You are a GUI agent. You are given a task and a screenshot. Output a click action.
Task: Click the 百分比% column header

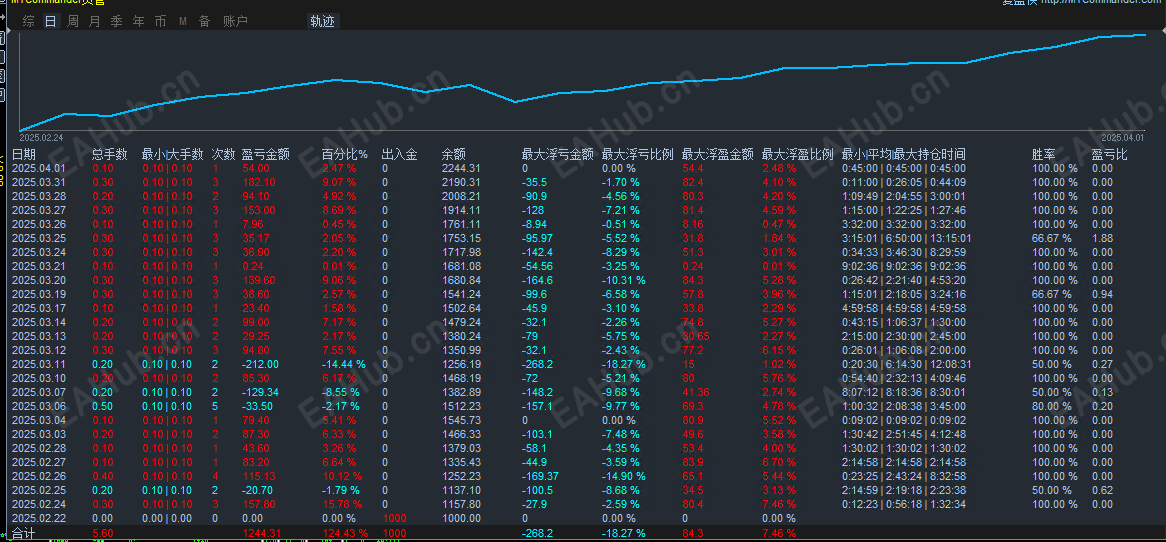345,155
